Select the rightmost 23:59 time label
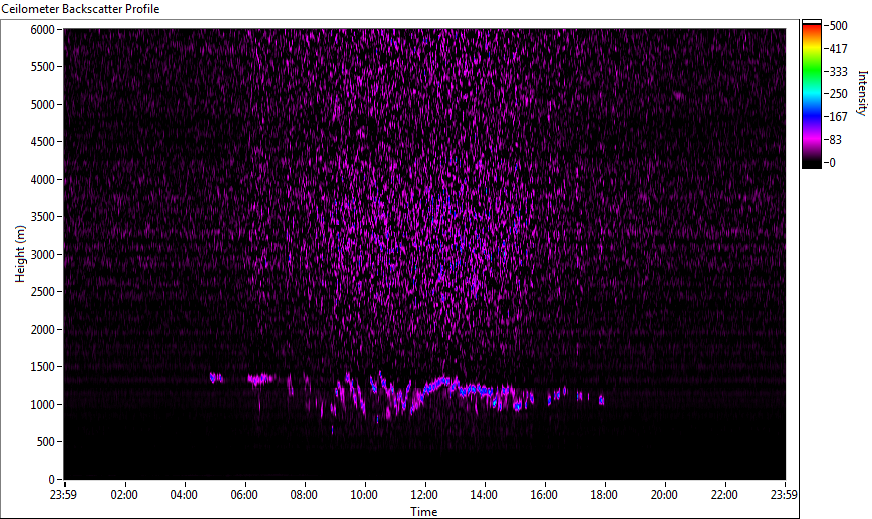This screenshot has height=519, width=872. tap(784, 494)
